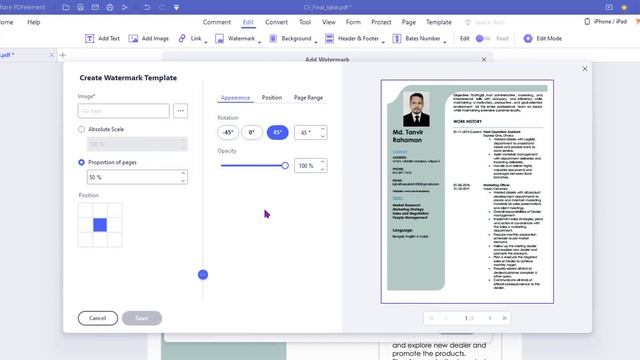
Task: Open the Help menu
Action: (x=33, y=22)
